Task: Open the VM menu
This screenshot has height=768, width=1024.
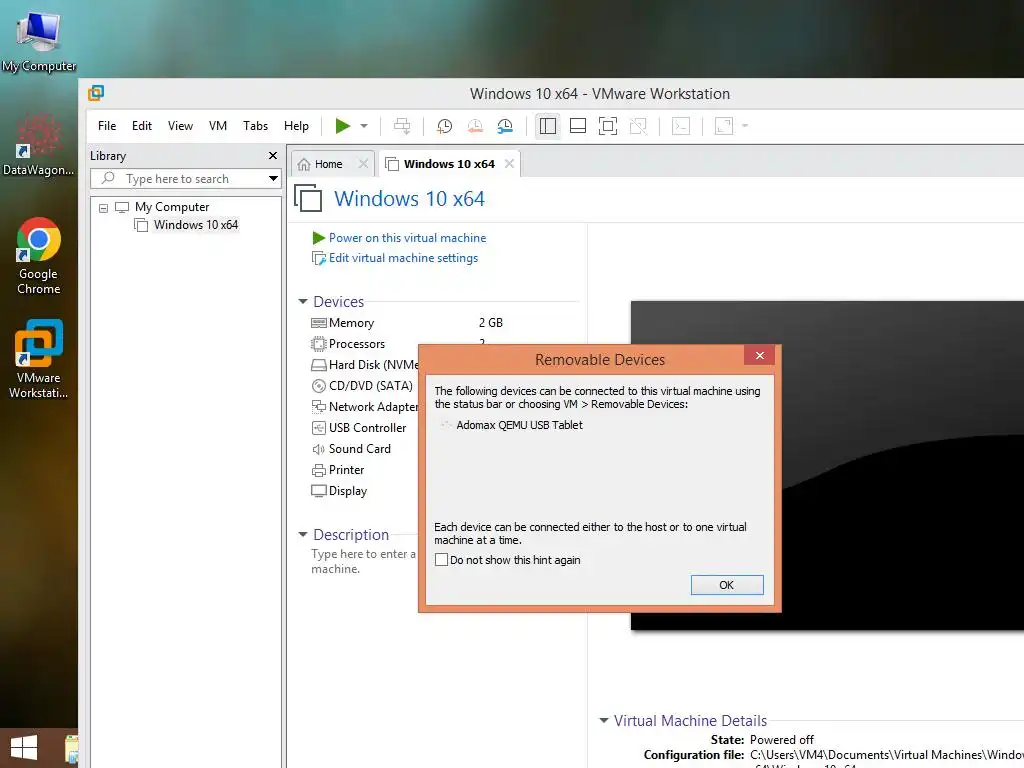Action: point(217,126)
